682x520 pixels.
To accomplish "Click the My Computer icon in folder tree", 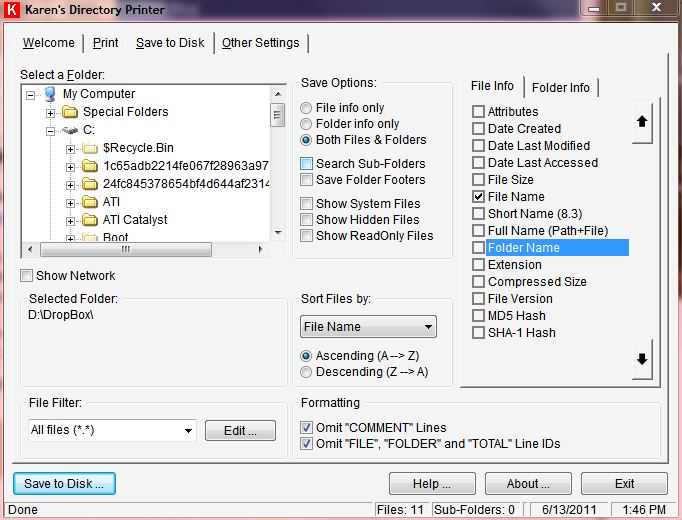I will tap(50, 94).
